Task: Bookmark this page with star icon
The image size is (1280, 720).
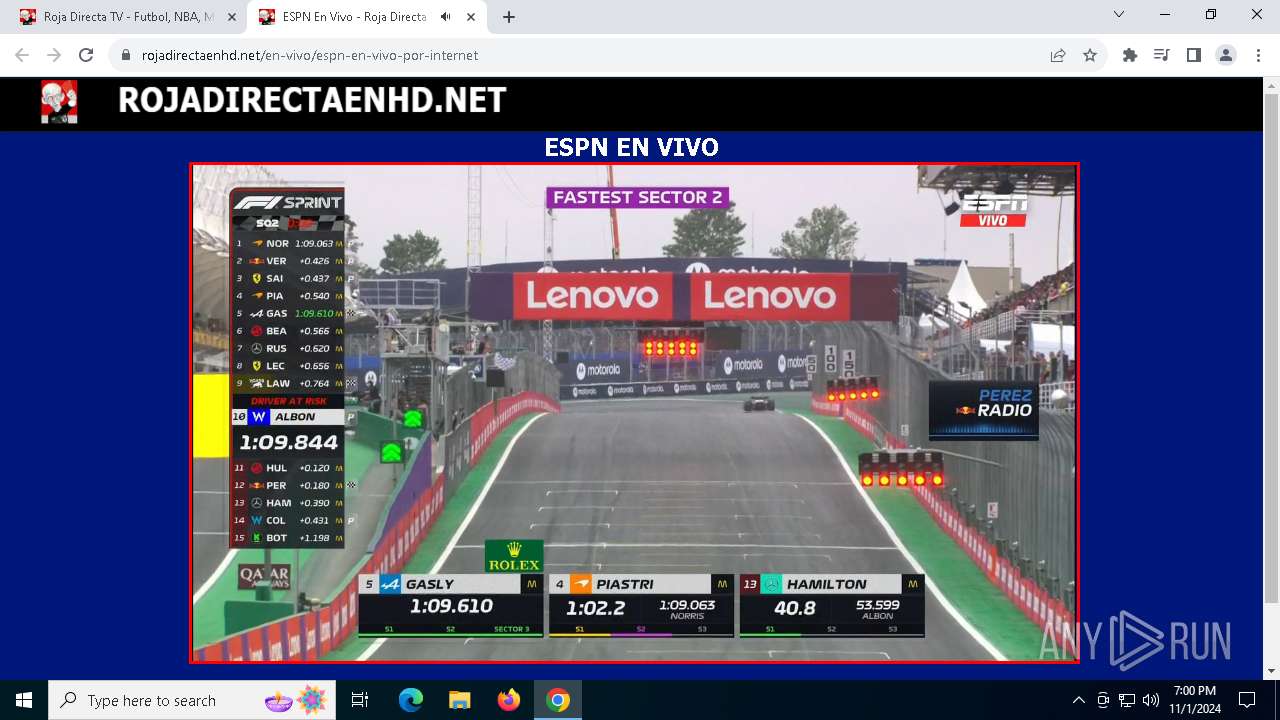Action: (1090, 56)
